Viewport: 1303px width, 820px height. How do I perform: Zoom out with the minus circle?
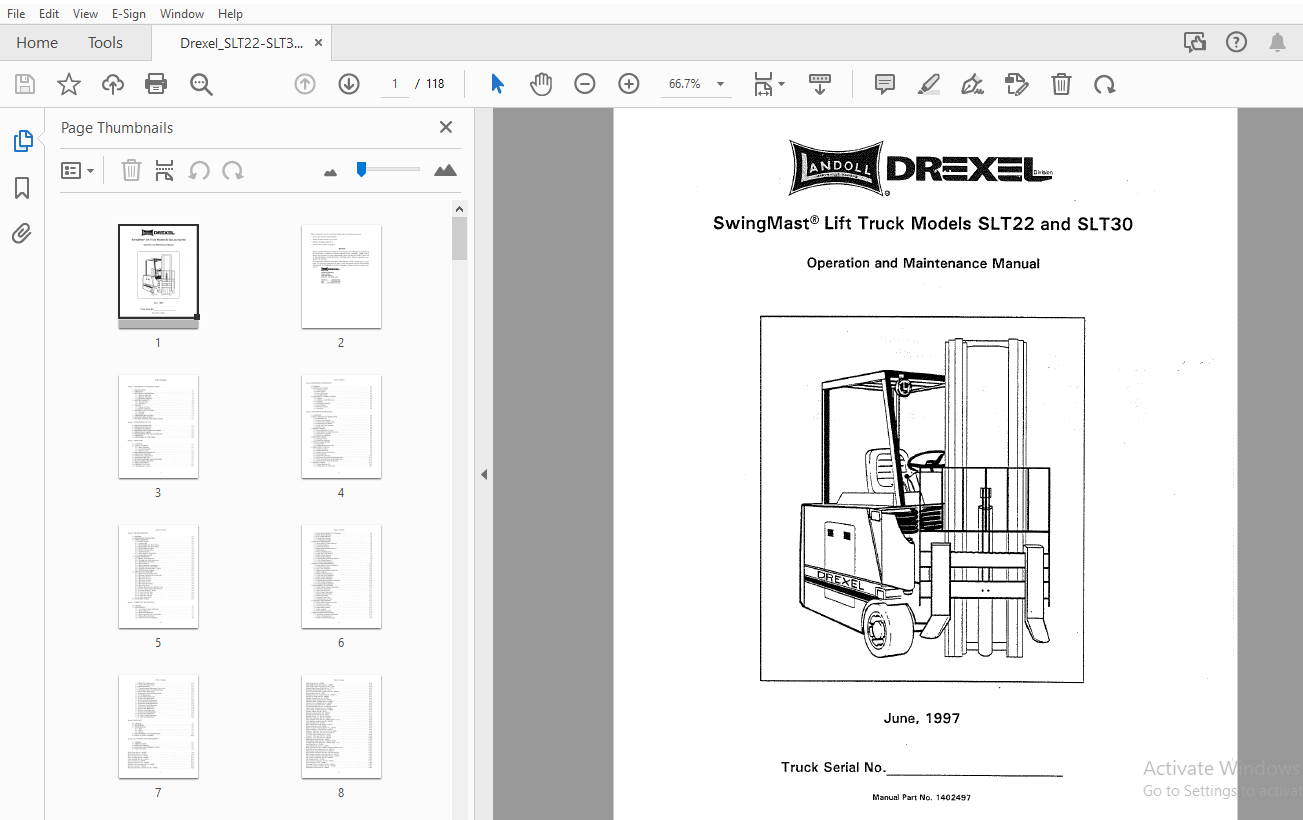(585, 84)
